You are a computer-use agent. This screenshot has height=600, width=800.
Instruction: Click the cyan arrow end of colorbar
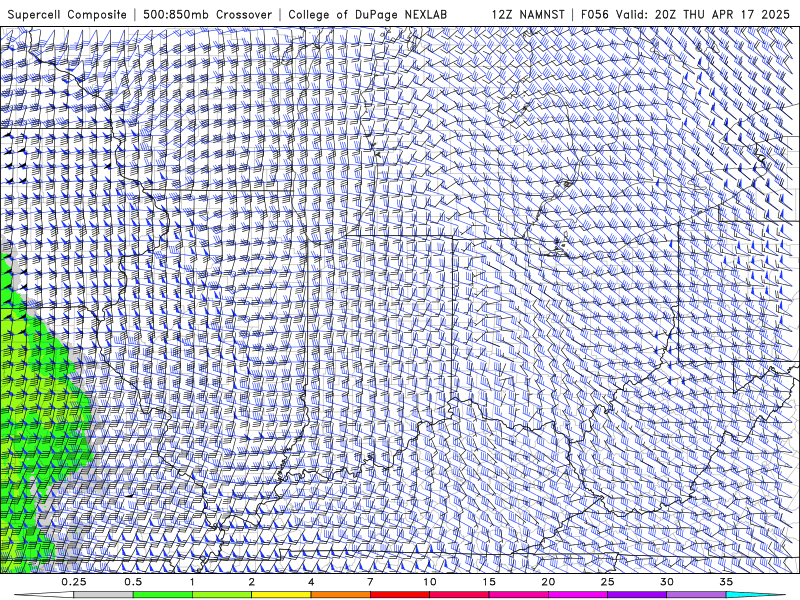coord(755,595)
